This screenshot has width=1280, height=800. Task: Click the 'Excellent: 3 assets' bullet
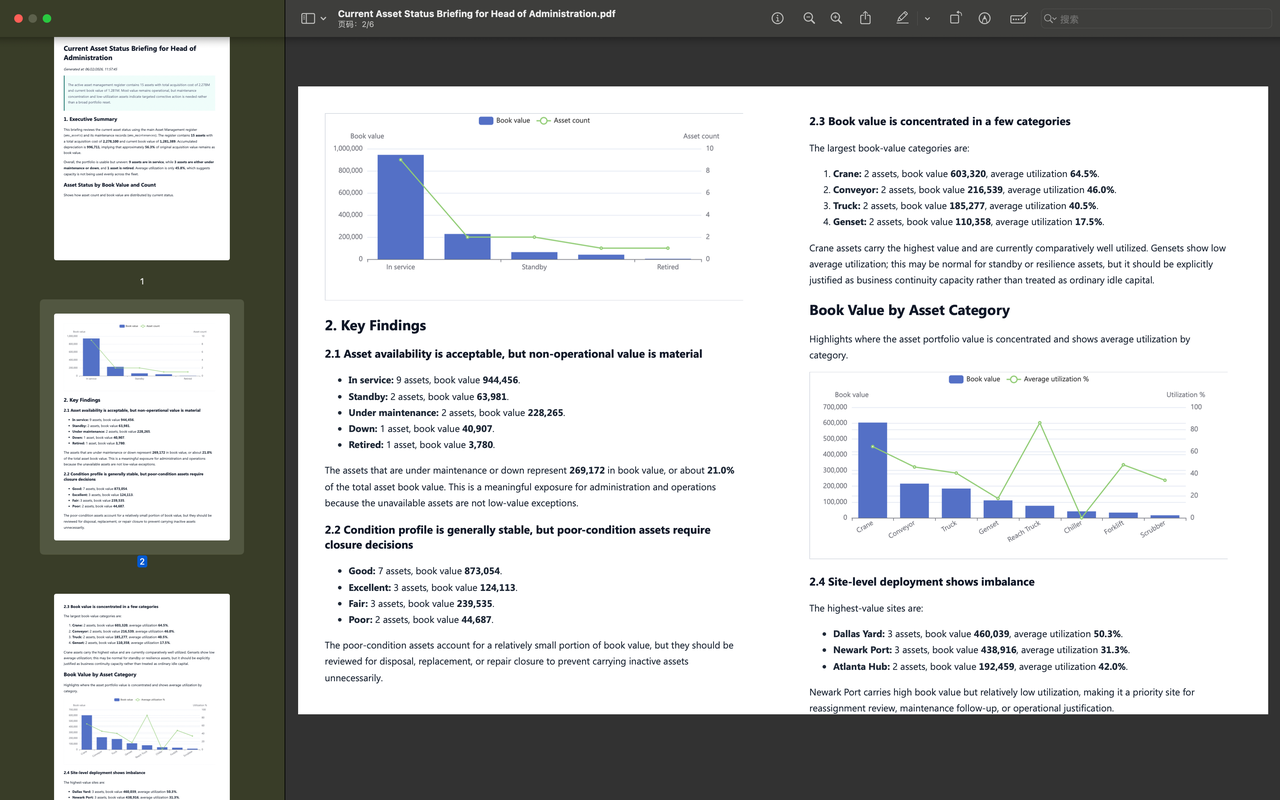(432, 588)
